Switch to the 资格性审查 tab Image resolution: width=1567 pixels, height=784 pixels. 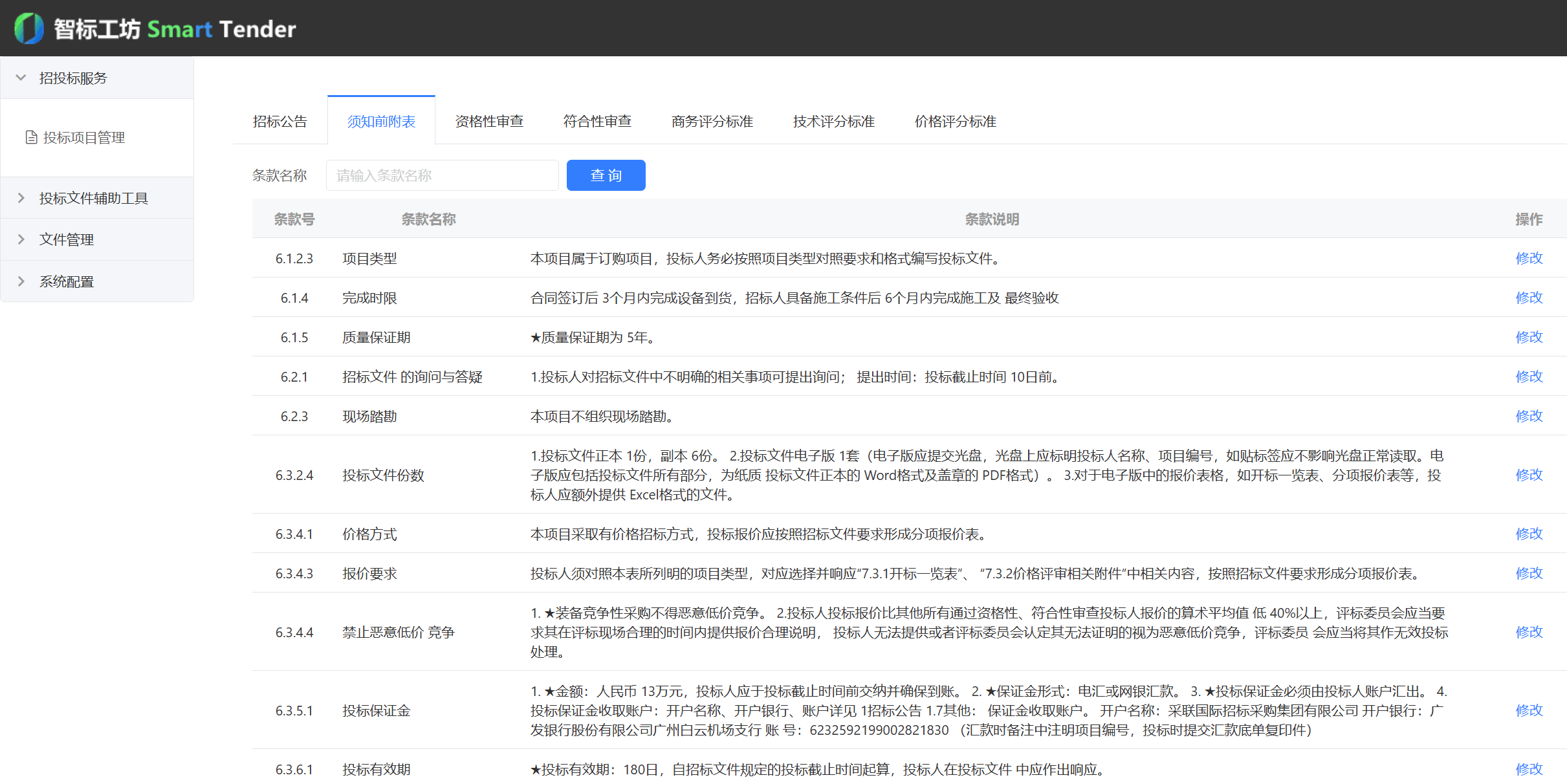coord(489,121)
